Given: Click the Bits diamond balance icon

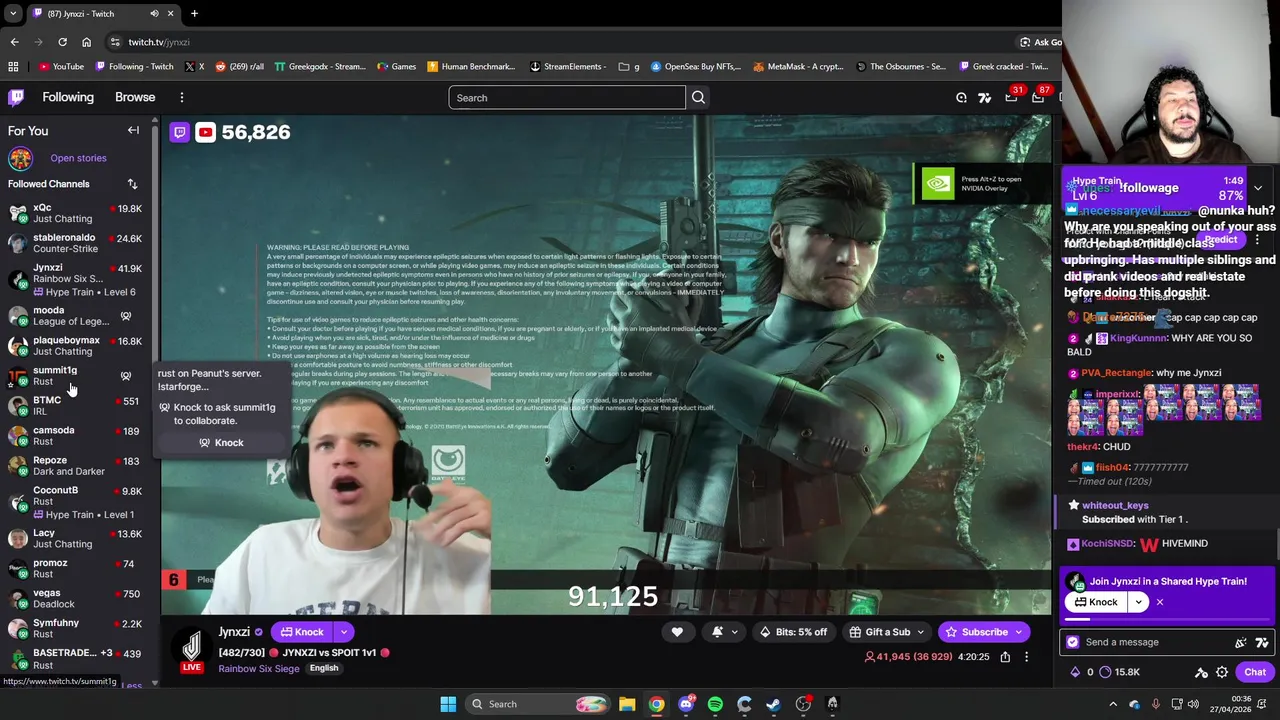Looking at the screenshot, I should [1075, 672].
